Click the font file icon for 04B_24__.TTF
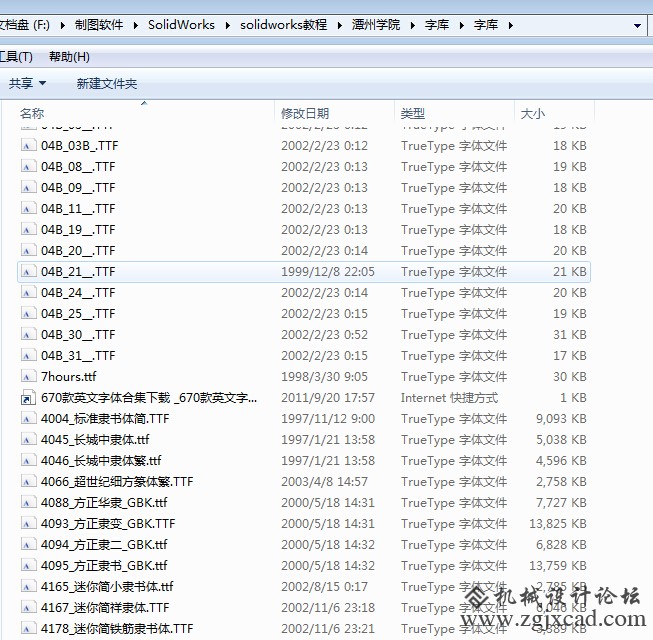Viewport: 653px width, 640px height. [28, 292]
